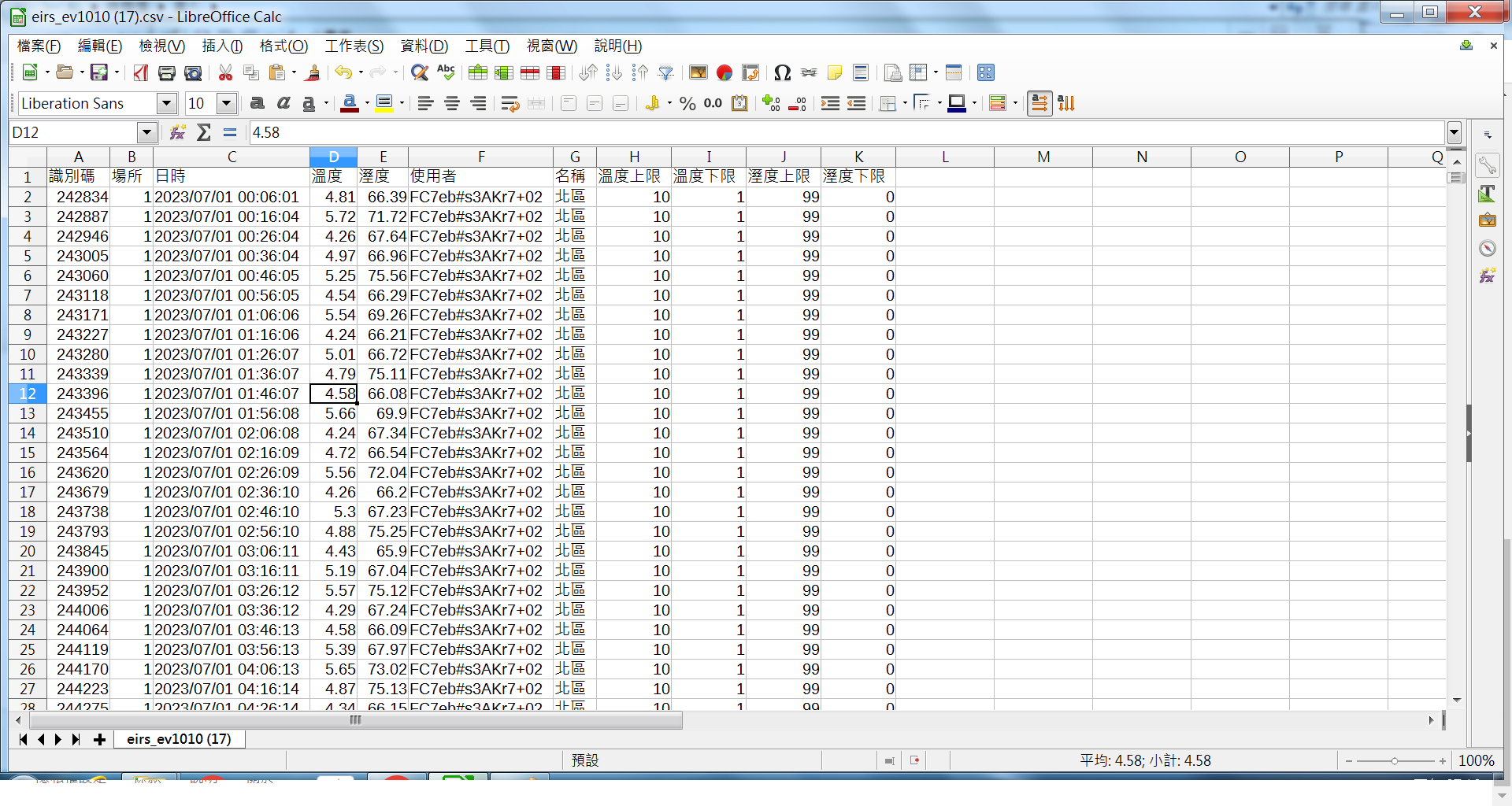
Task: Expand the Name Box dropdown for D12
Action: (x=146, y=132)
